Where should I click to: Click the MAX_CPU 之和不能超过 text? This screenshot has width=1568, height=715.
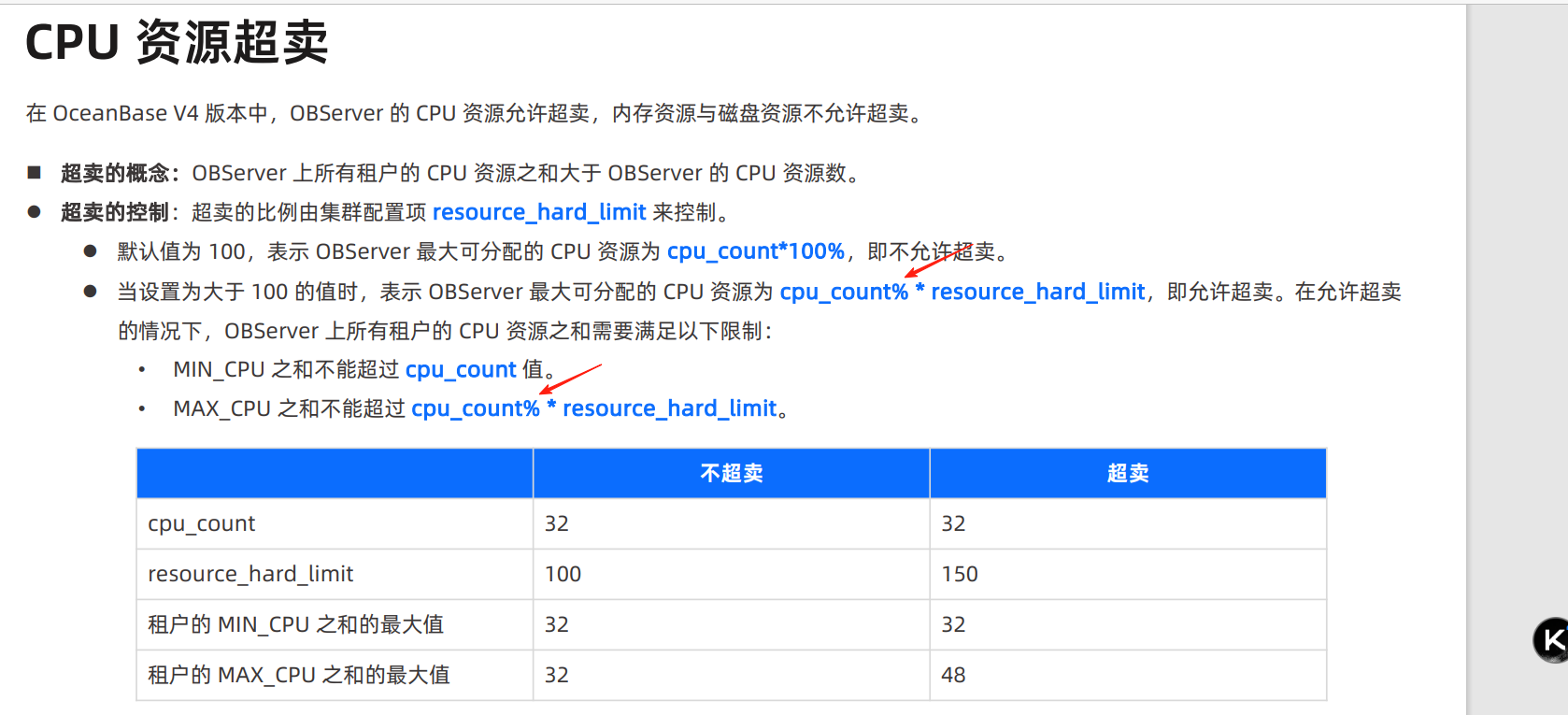tap(290, 408)
